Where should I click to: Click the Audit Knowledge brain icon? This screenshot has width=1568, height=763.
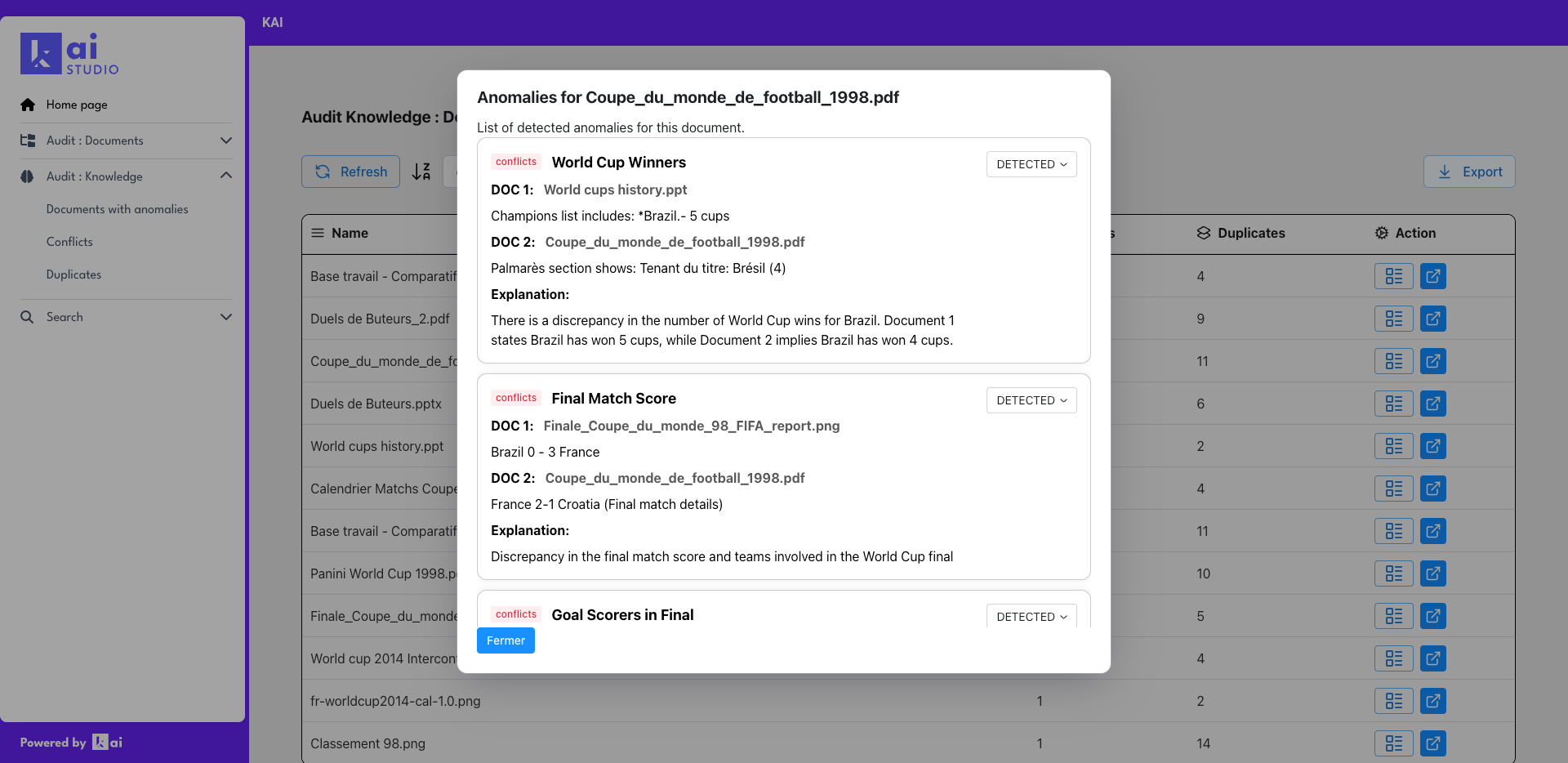[x=28, y=176]
